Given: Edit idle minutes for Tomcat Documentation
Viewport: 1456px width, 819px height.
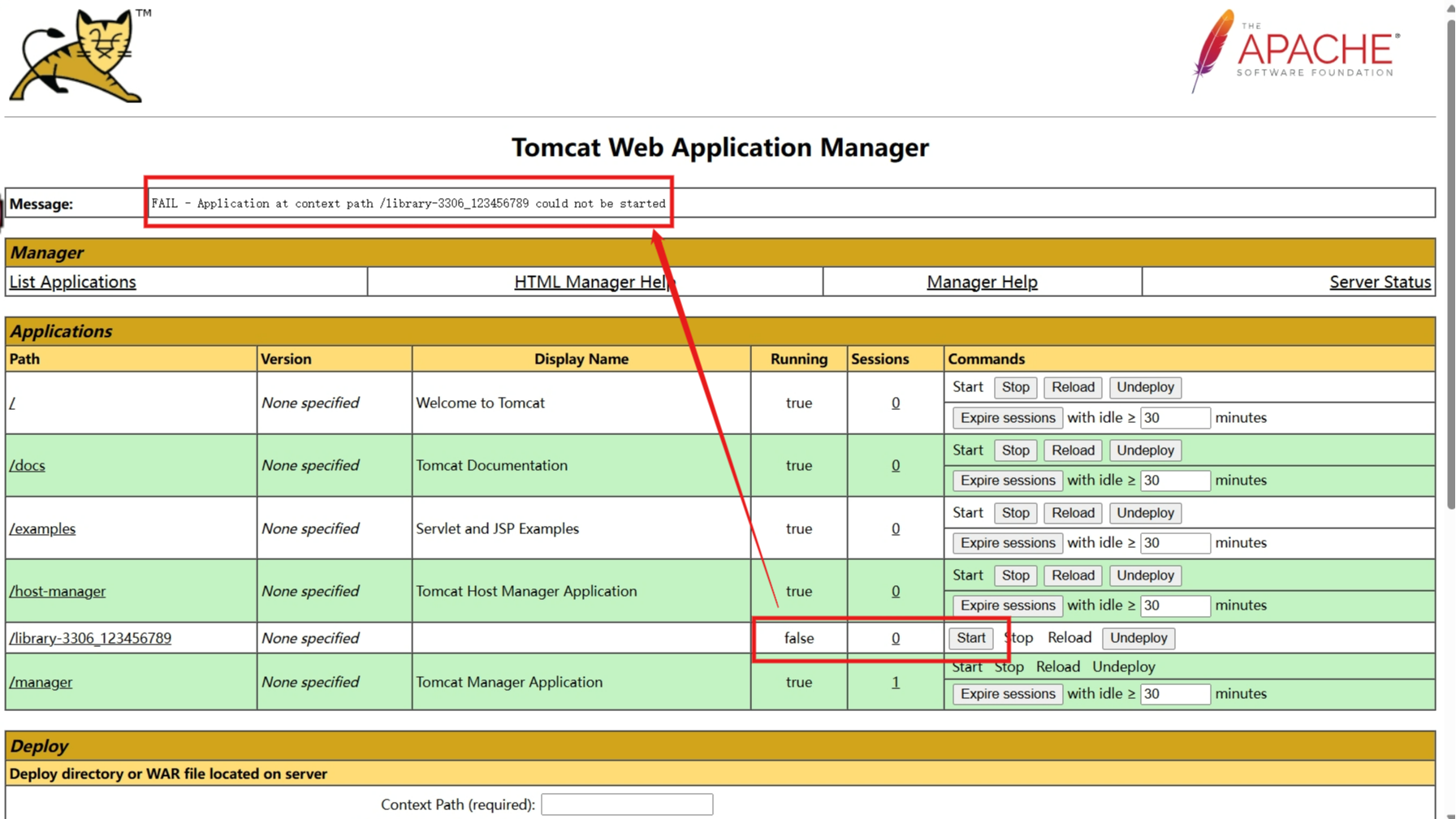Looking at the screenshot, I should [x=1175, y=481].
